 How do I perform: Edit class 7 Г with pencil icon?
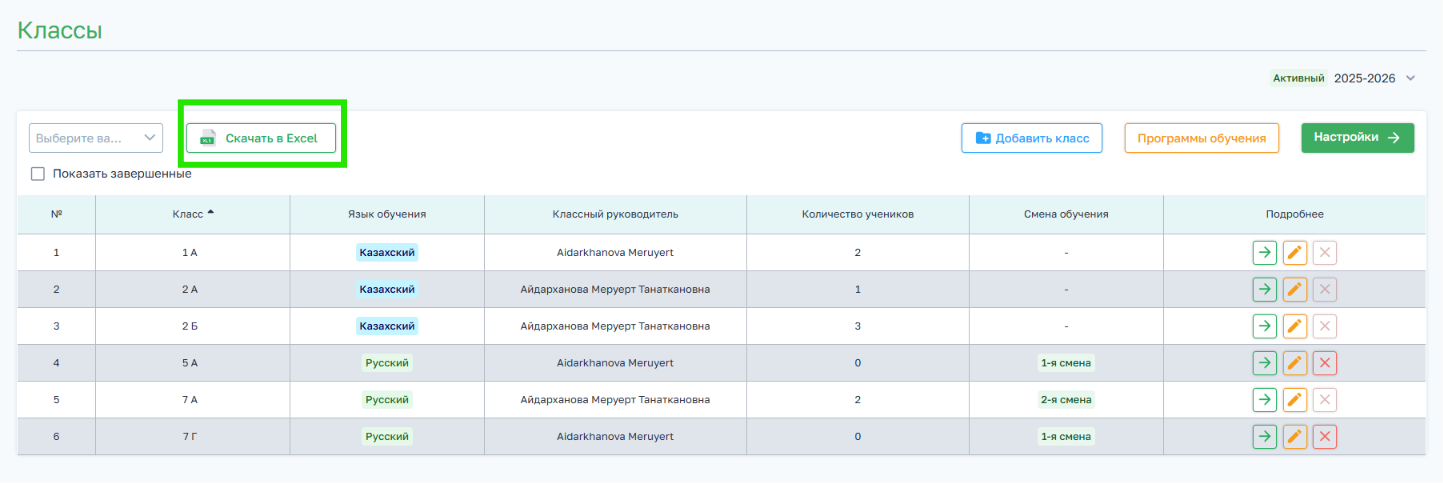(1295, 437)
